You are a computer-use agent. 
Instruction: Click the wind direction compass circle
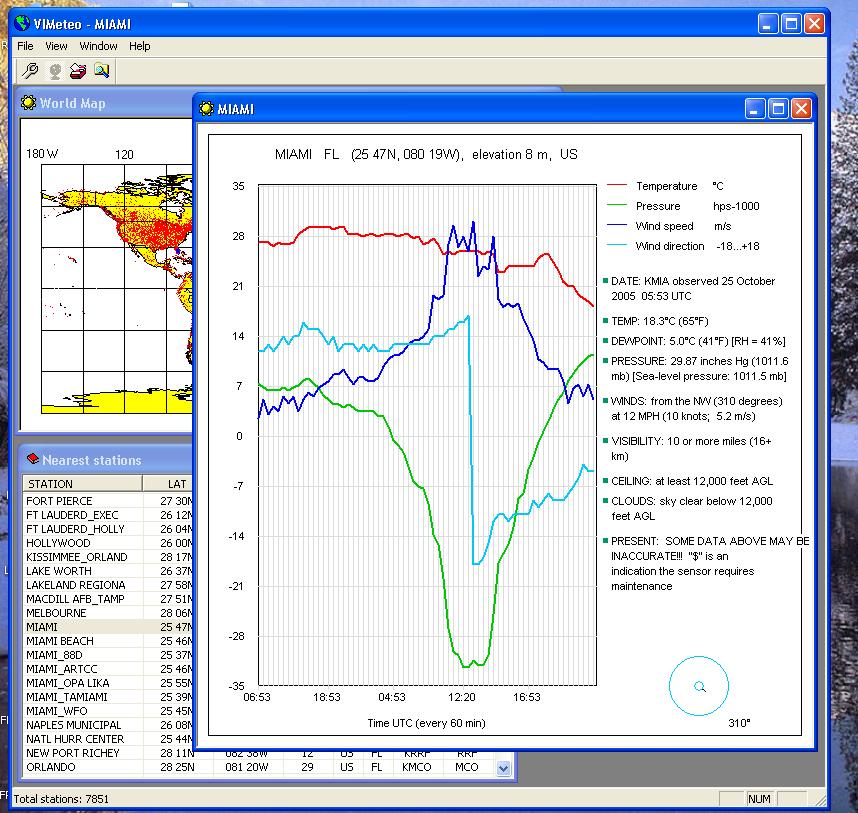(x=700, y=686)
